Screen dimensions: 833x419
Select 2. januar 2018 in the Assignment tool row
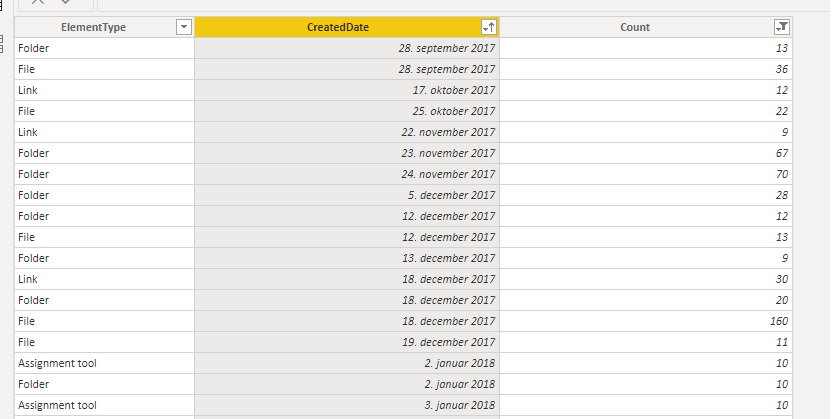347,363
